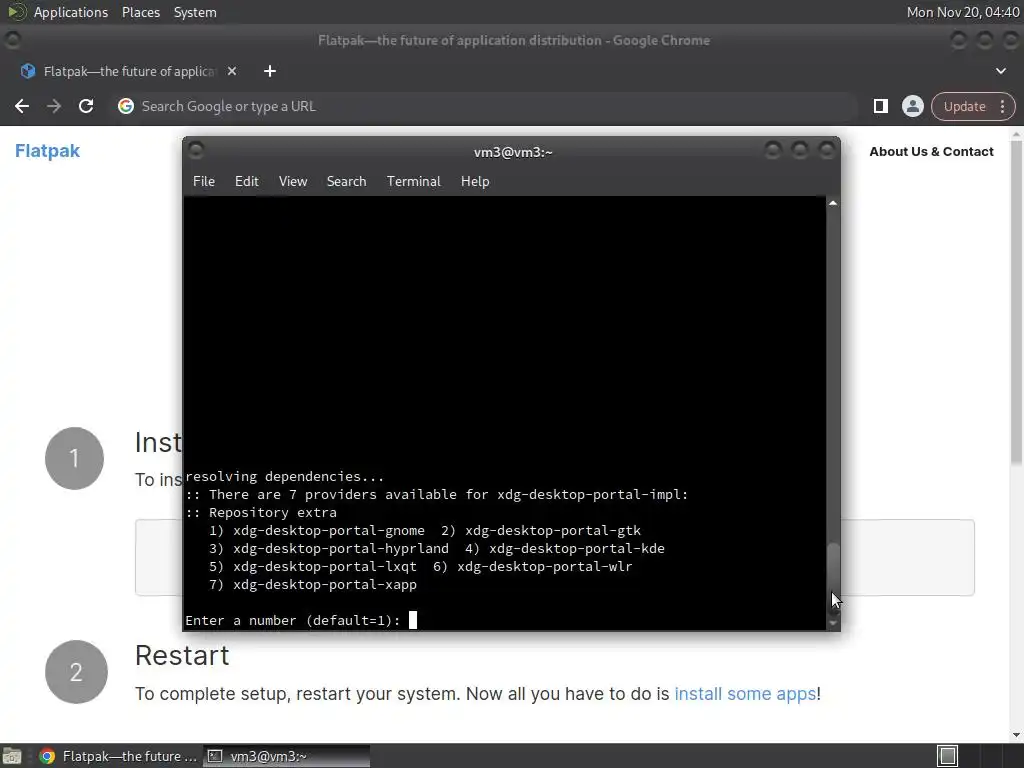Click the Restart heading

[x=182, y=656]
